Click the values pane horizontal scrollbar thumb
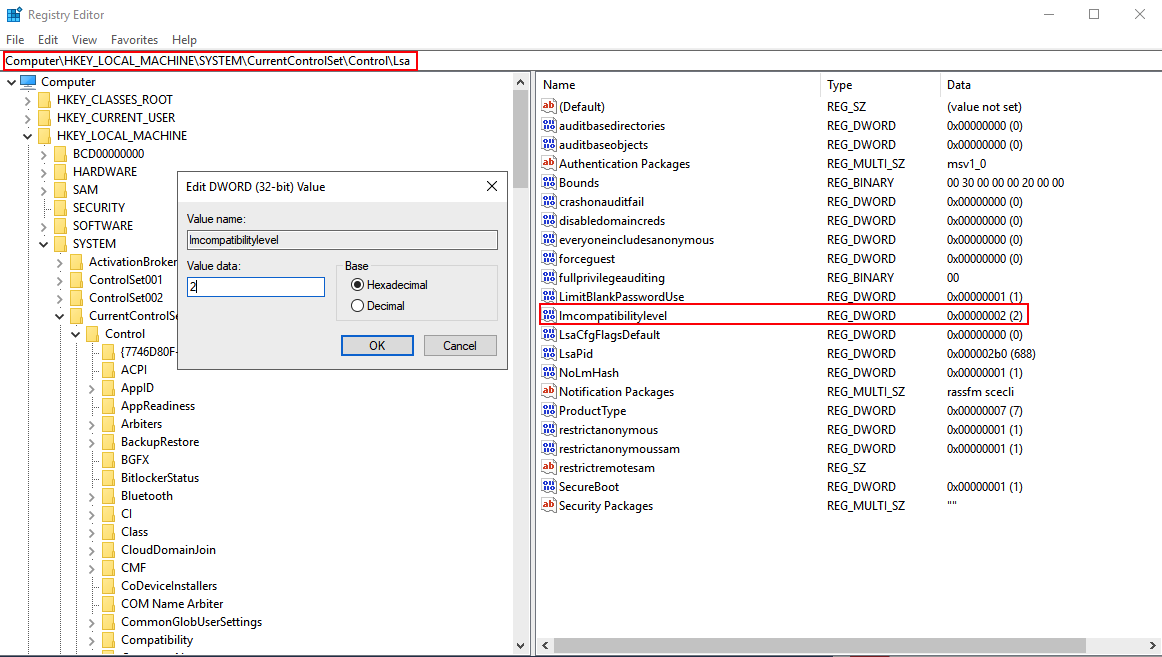This screenshot has width=1162, height=657. (x=820, y=645)
